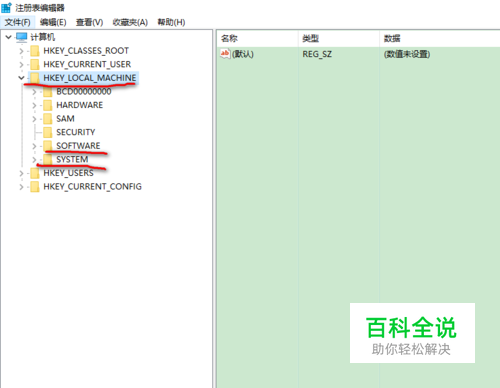Expand the HARDWARE arrow
Viewport: 500px width, 388px height.
click(x=34, y=105)
